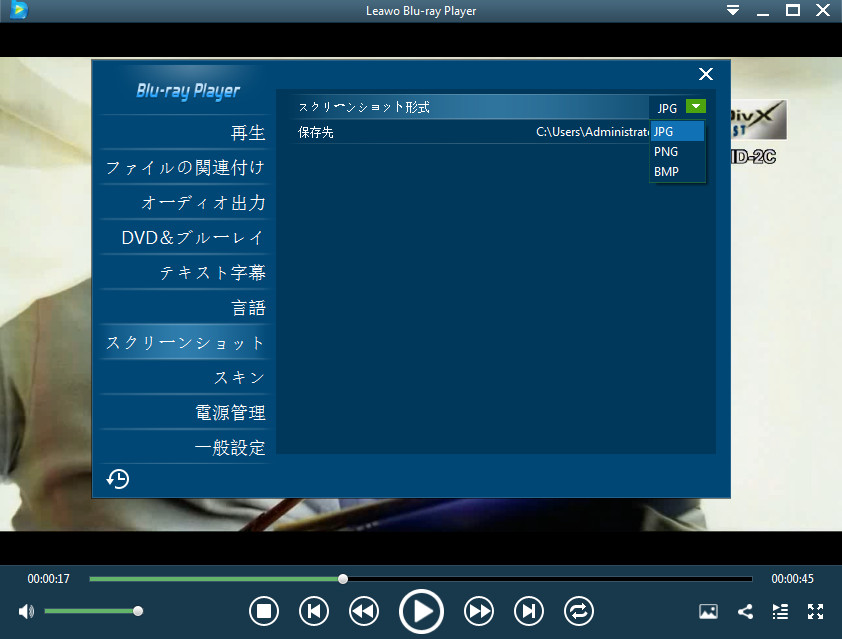Open the 再生 settings tab
The width and height of the screenshot is (842, 639).
185,133
